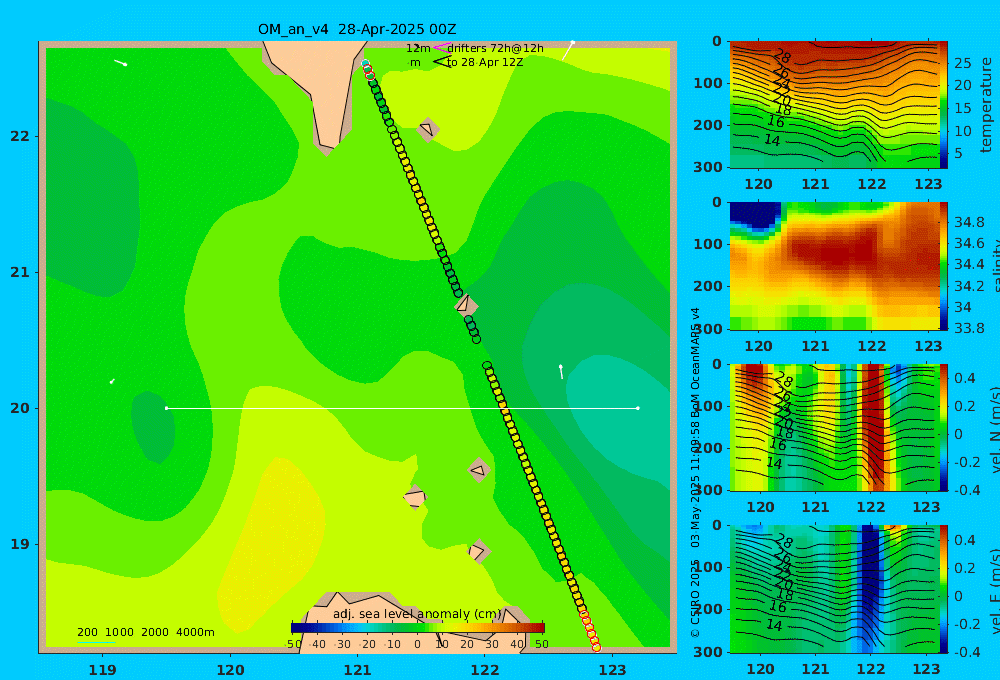
Task: Click the latitude label 22 on main map
Action: point(20,137)
